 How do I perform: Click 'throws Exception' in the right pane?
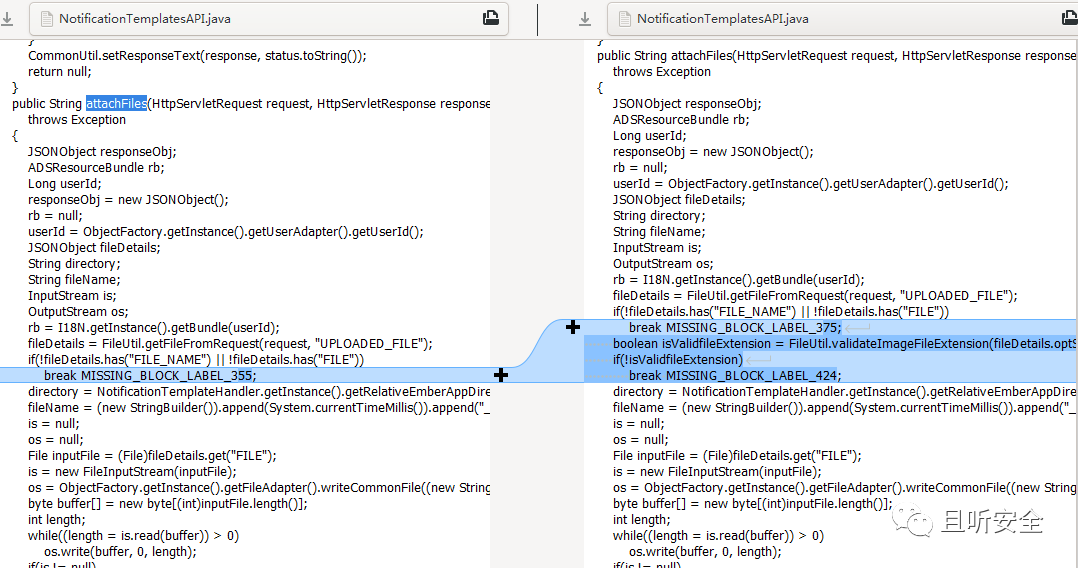click(x=662, y=72)
